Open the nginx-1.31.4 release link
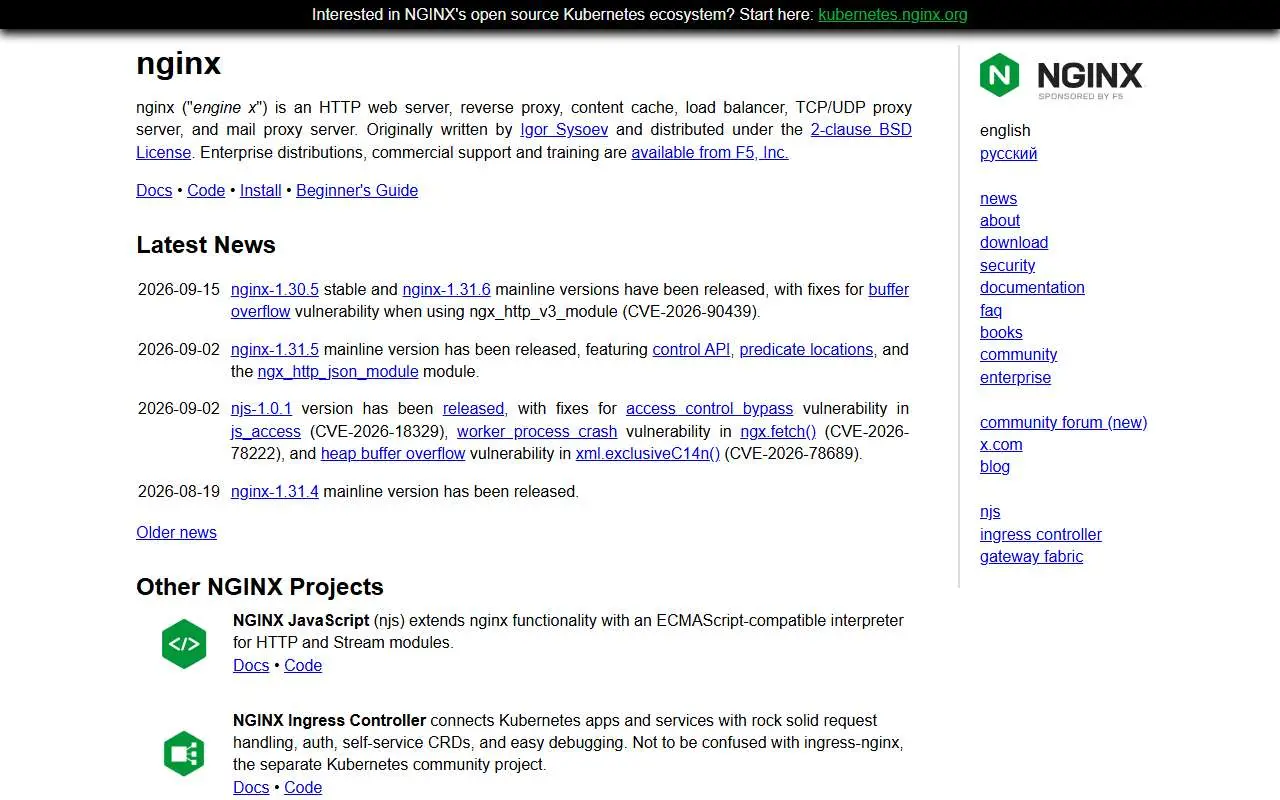 tap(275, 492)
